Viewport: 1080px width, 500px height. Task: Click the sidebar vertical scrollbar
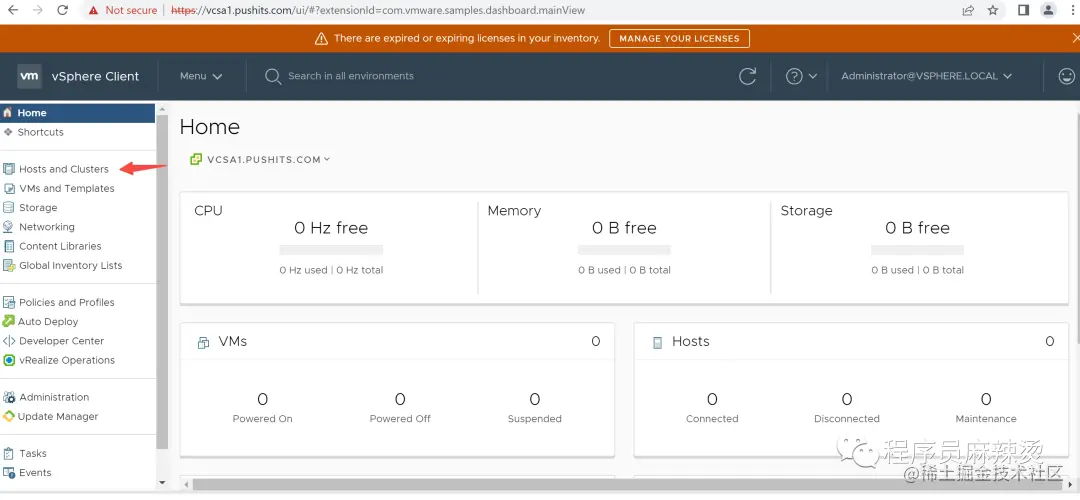pyautogui.click(x=163, y=281)
